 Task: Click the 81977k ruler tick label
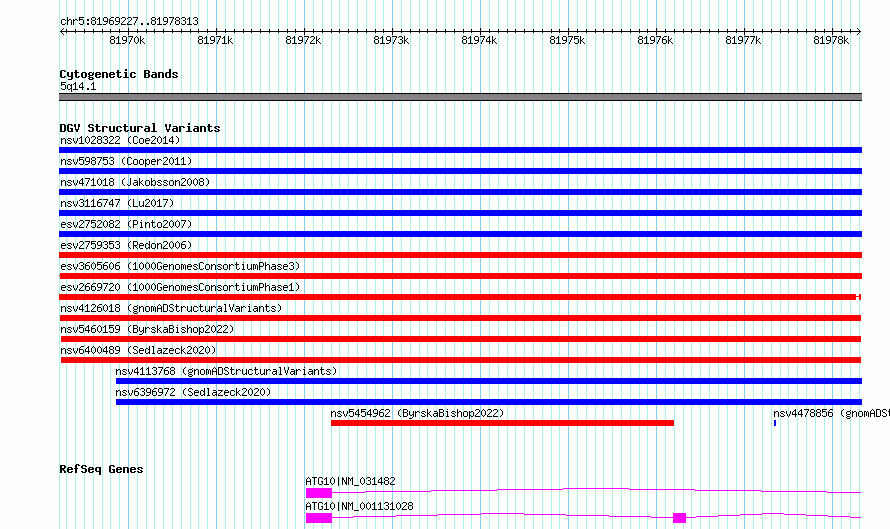click(x=743, y=40)
